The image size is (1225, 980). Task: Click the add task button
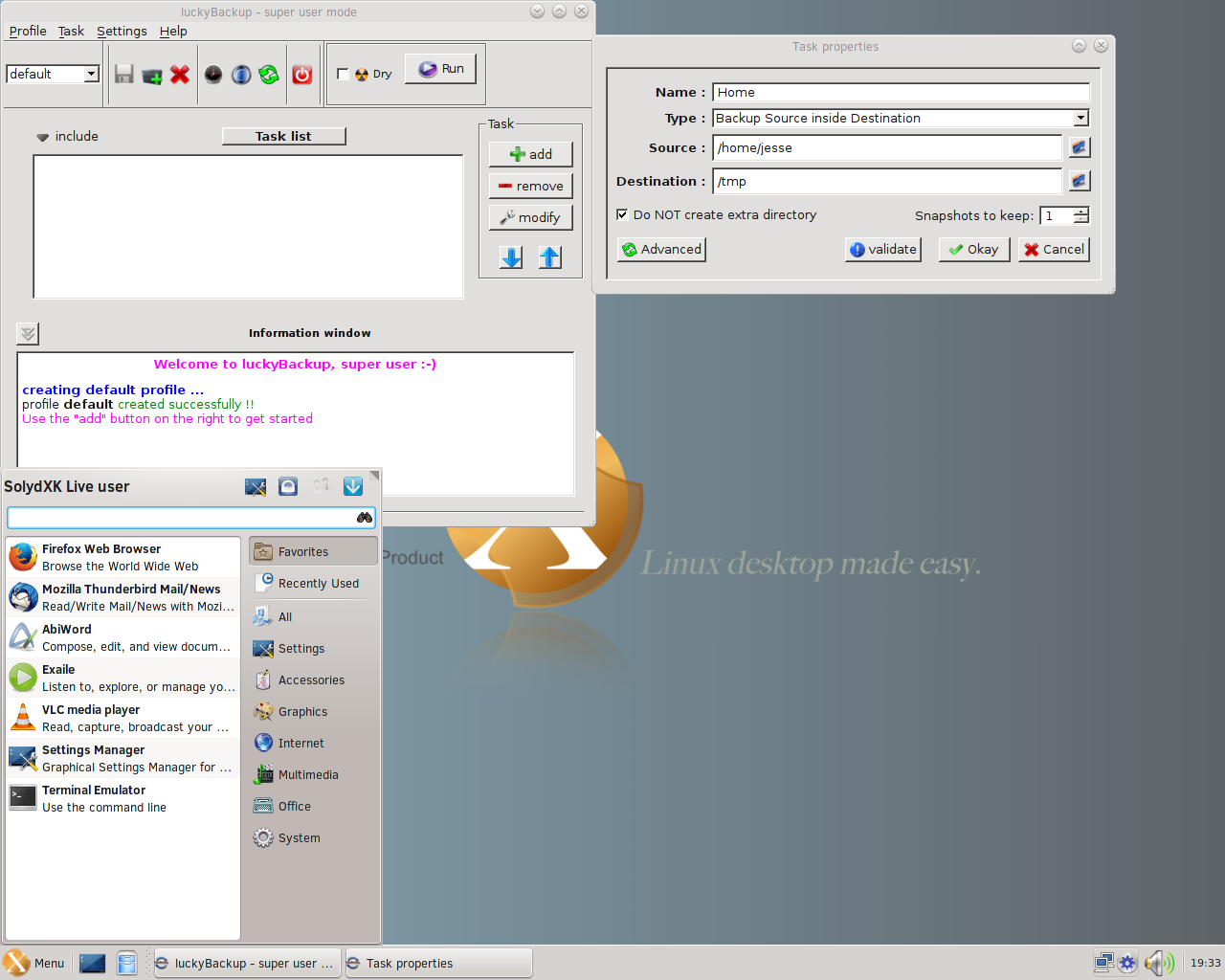click(x=531, y=154)
